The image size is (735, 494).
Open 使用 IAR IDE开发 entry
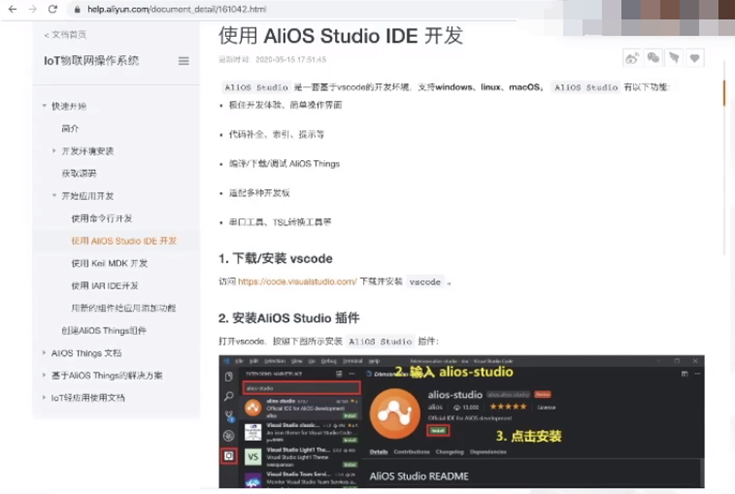point(105,286)
